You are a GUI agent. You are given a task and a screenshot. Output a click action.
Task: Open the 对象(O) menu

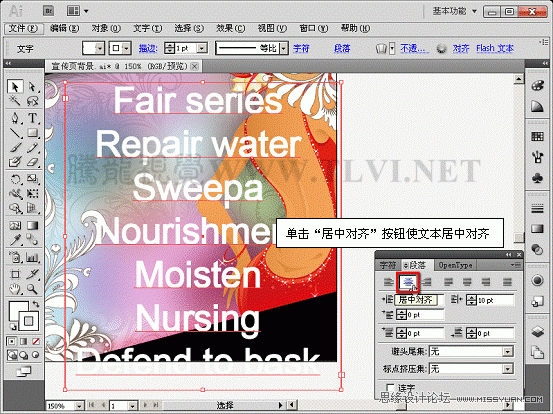click(x=106, y=28)
